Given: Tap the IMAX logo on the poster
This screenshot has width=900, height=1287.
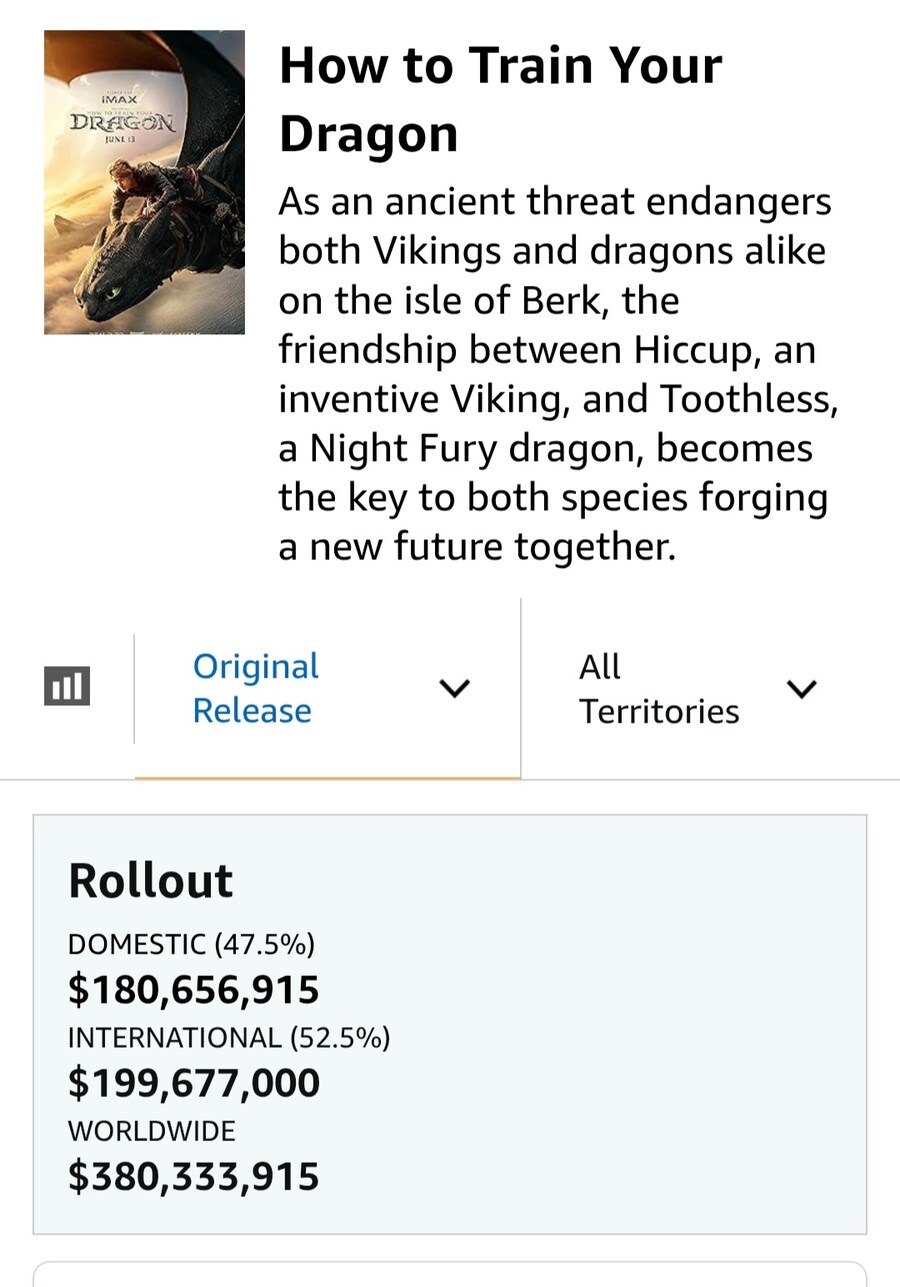Looking at the screenshot, I should coord(119,101).
